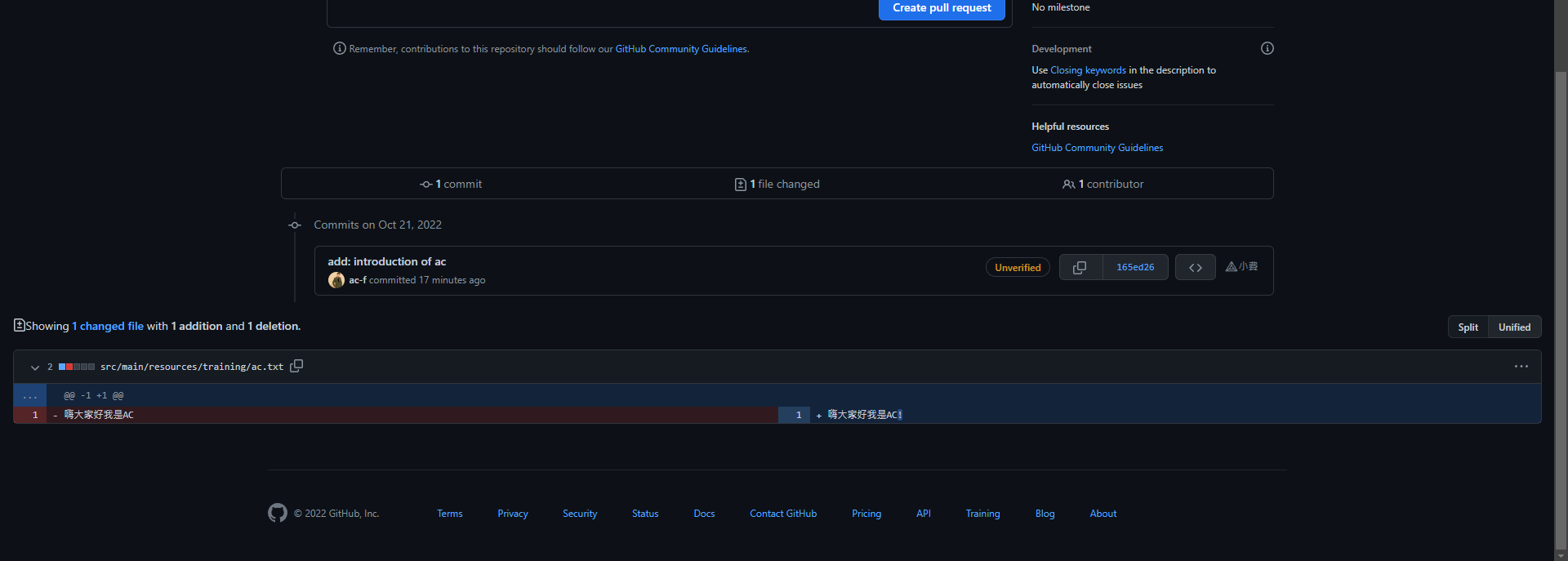The height and width of the screenshot is (561, 1568).
Task: Click the Create pull request button
Action: click(x=942, y=8)
